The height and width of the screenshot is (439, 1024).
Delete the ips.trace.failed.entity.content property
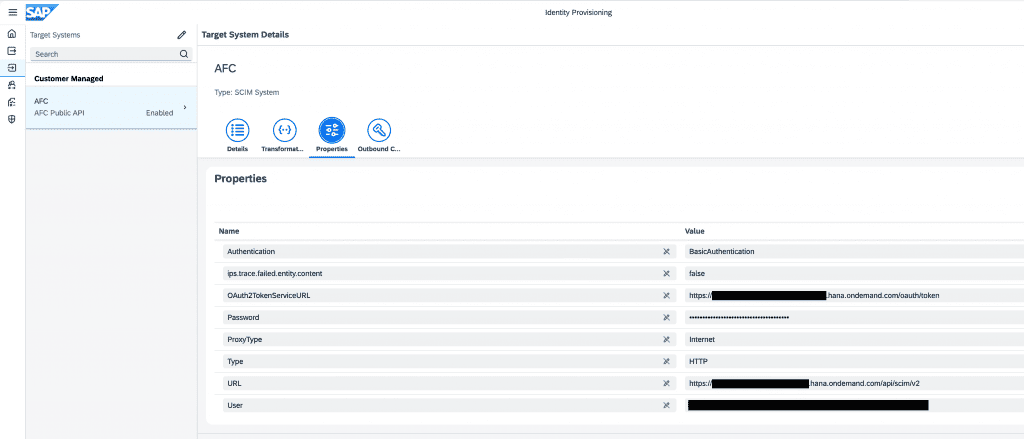point(667,274)
